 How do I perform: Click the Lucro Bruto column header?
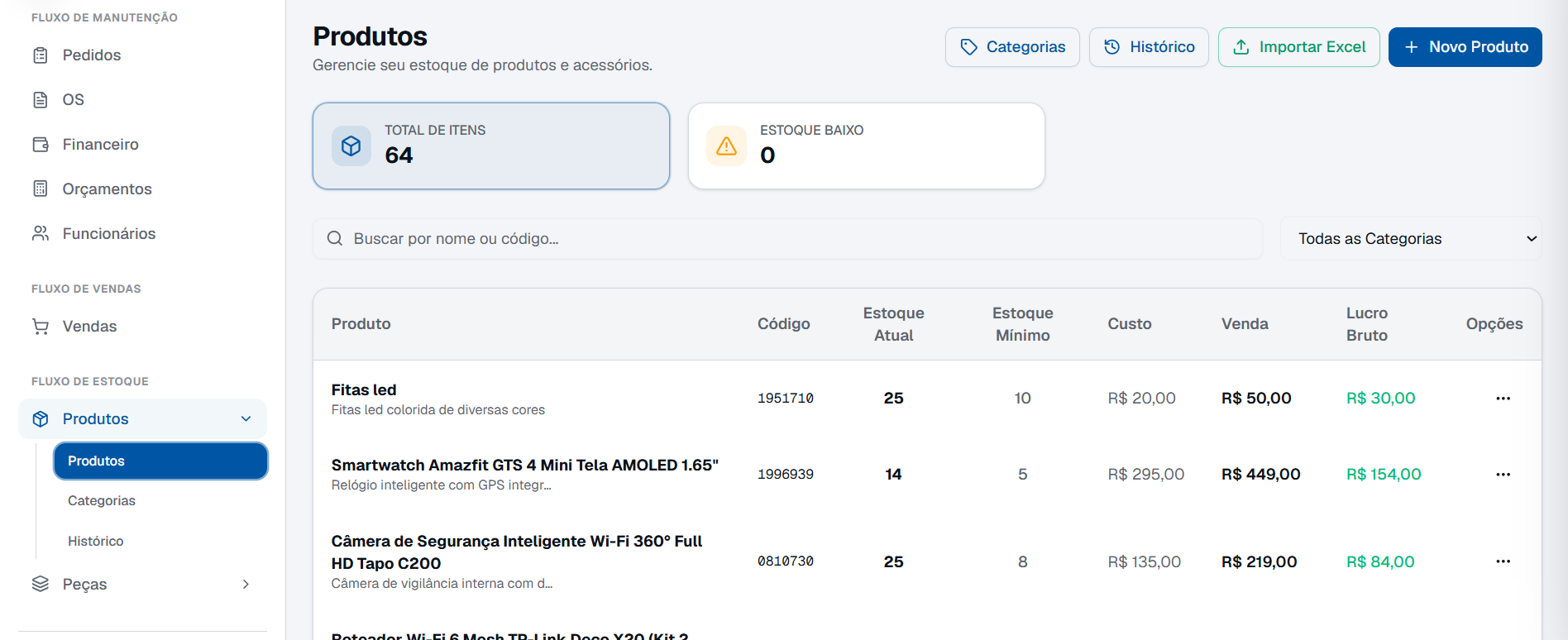[1367, 324]
